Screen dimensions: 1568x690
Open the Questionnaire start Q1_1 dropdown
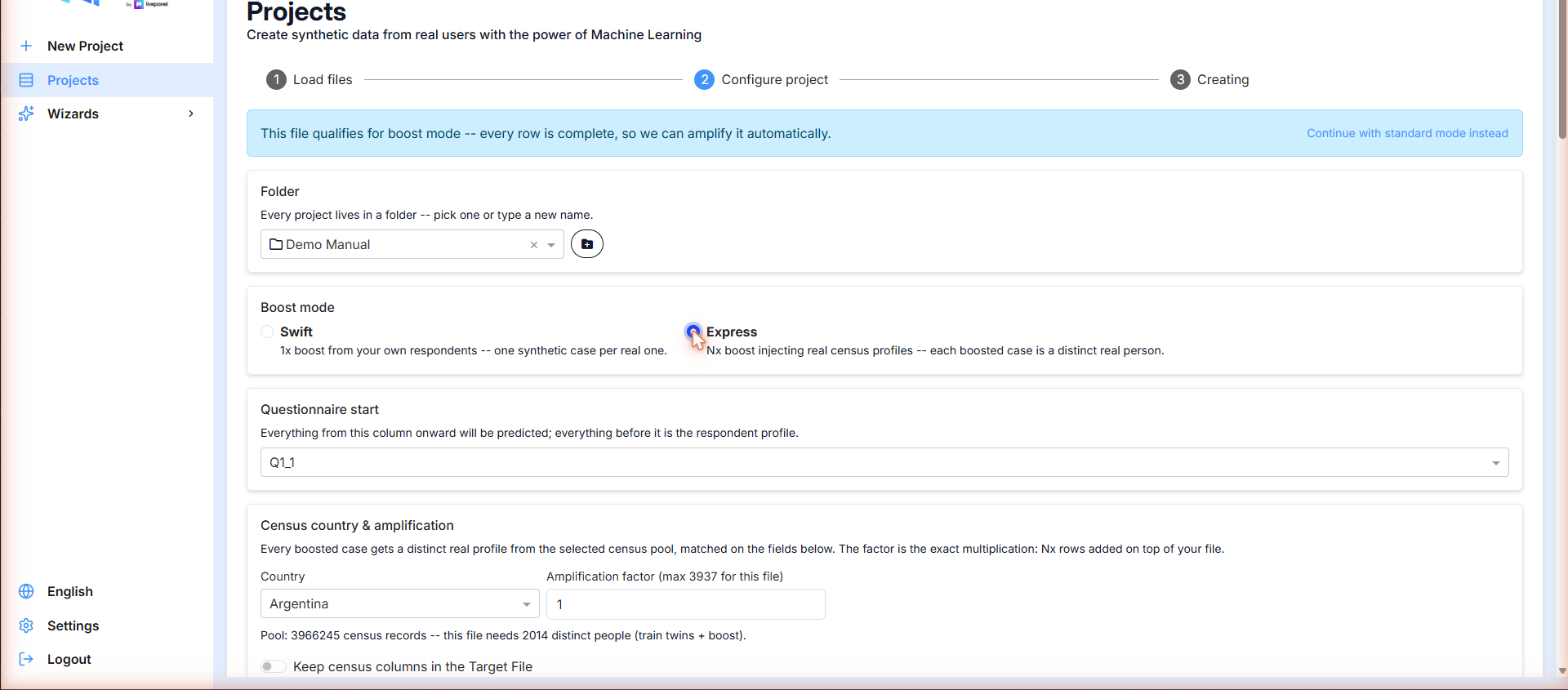pos(884,462)
